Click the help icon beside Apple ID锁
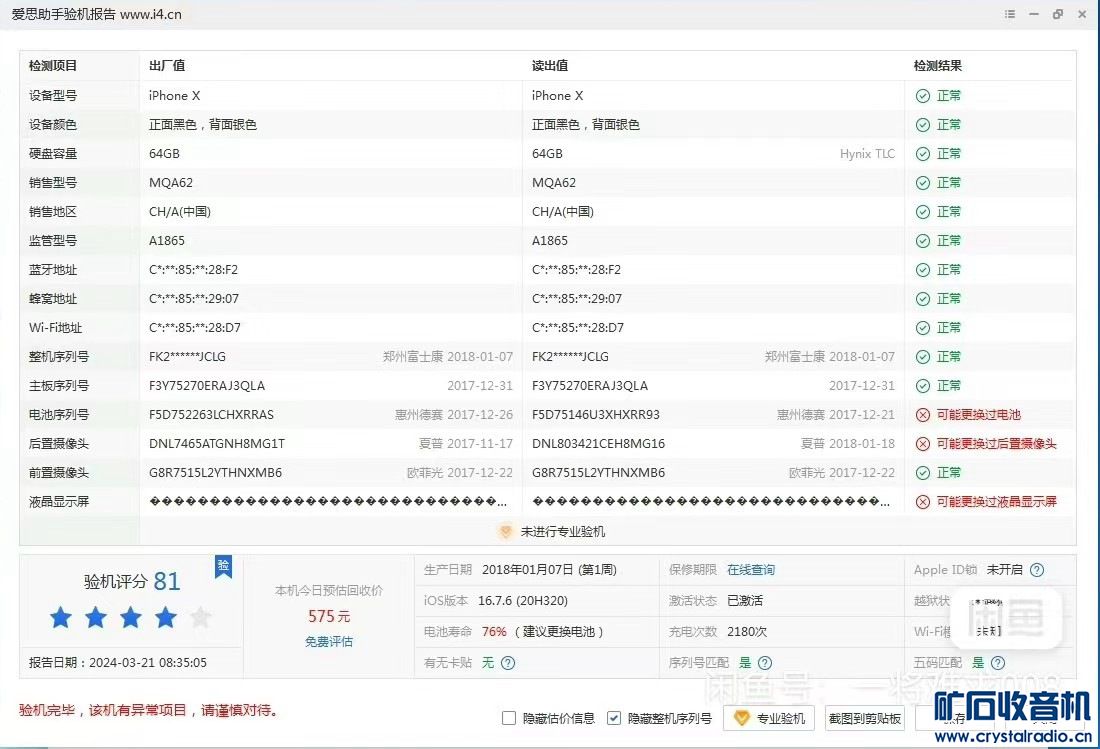Viewport: 1100px width, 749px height. tap(1037, 570)
